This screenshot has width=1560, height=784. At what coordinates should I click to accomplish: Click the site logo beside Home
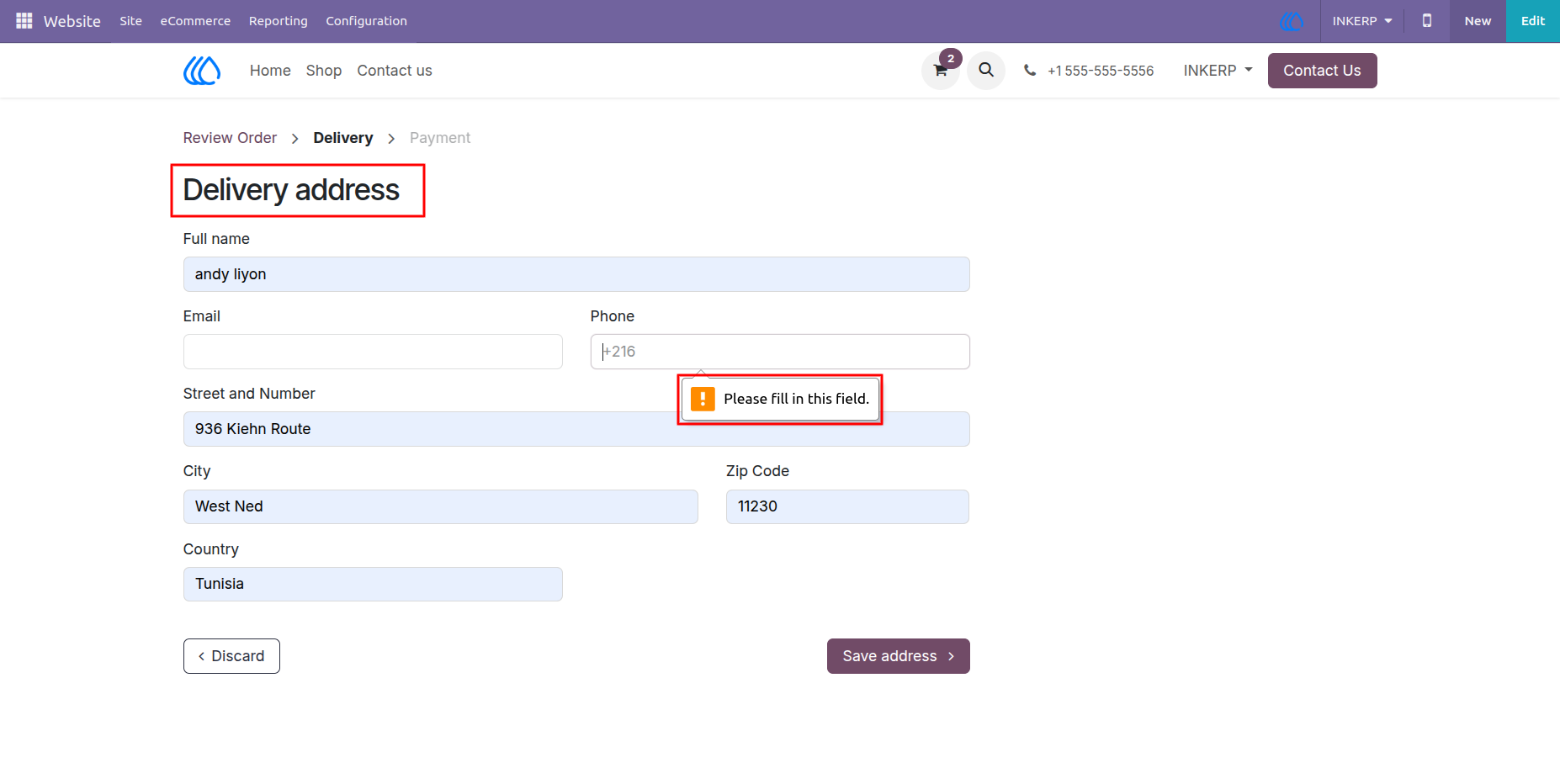tap(202, 71)
